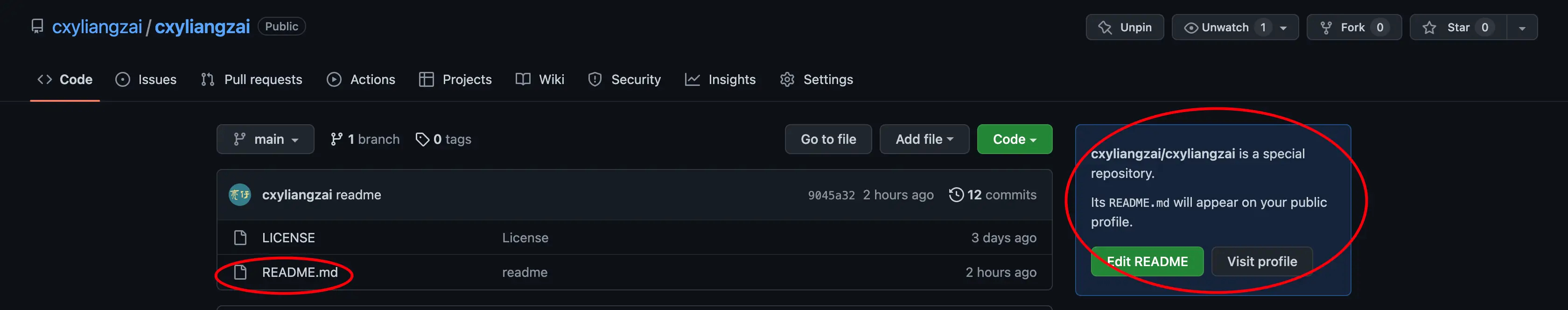1568x310 pixels.
Task: Click the repository book icon
Action: tap(37, 27)
